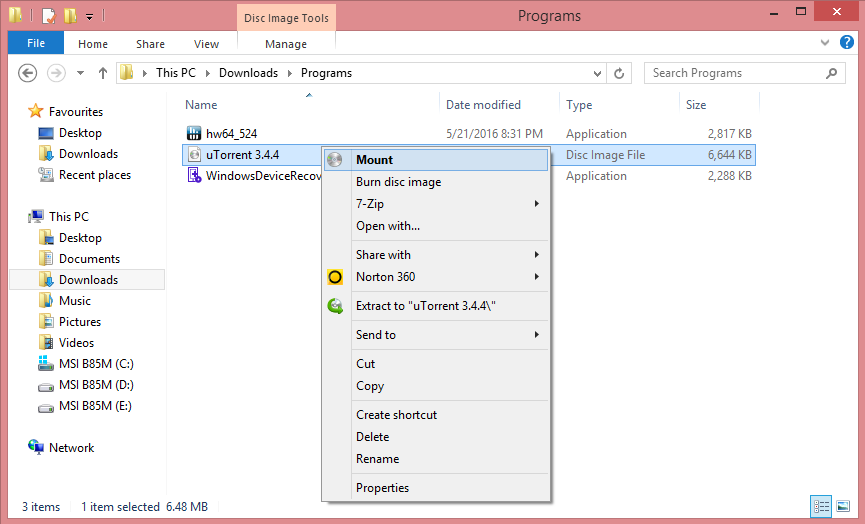Viewport: 865px width, 524px height.
Task: Click the MSI B85M (C:) drive icon
Action: (x=46, y=363)
